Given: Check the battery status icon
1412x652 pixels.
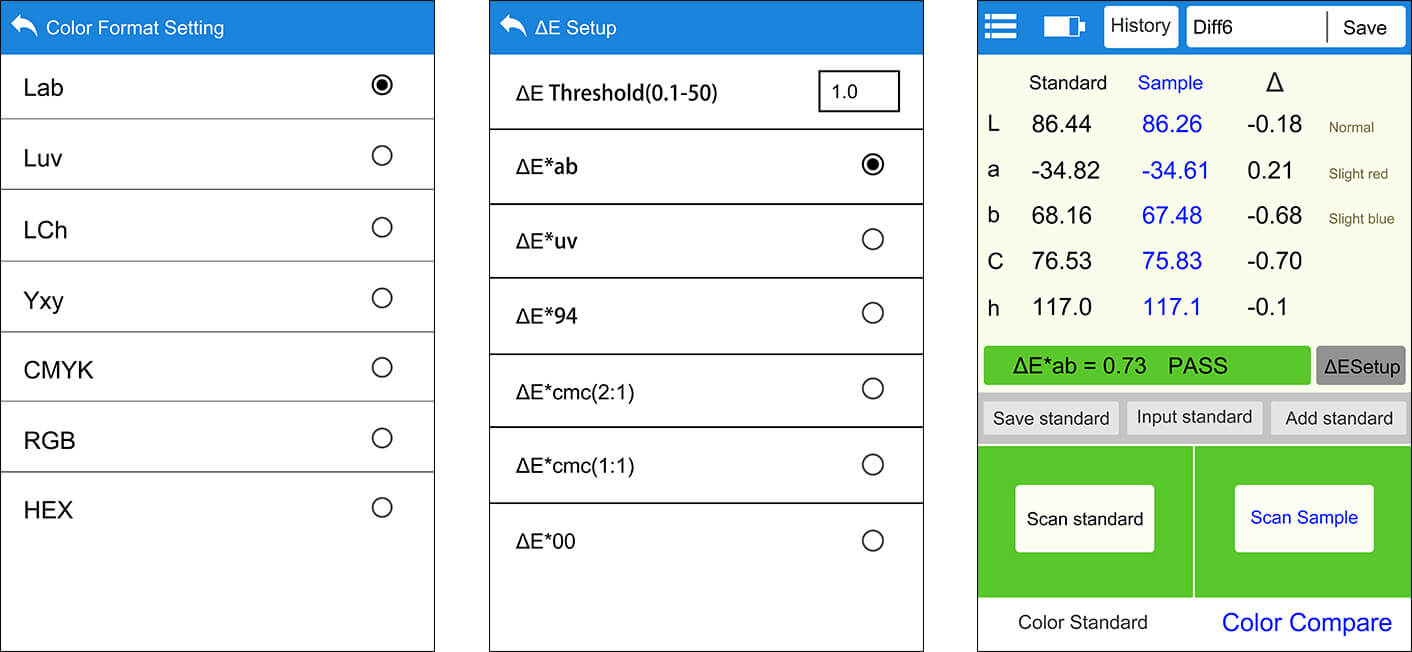Looking at the screenshot, I should tap(1063, 27).
